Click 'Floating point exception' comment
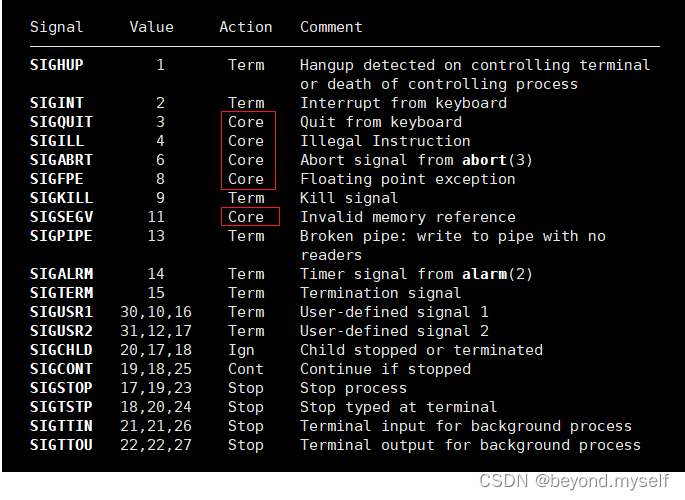This screenshot has width=685, height=500. coord(408,179)
